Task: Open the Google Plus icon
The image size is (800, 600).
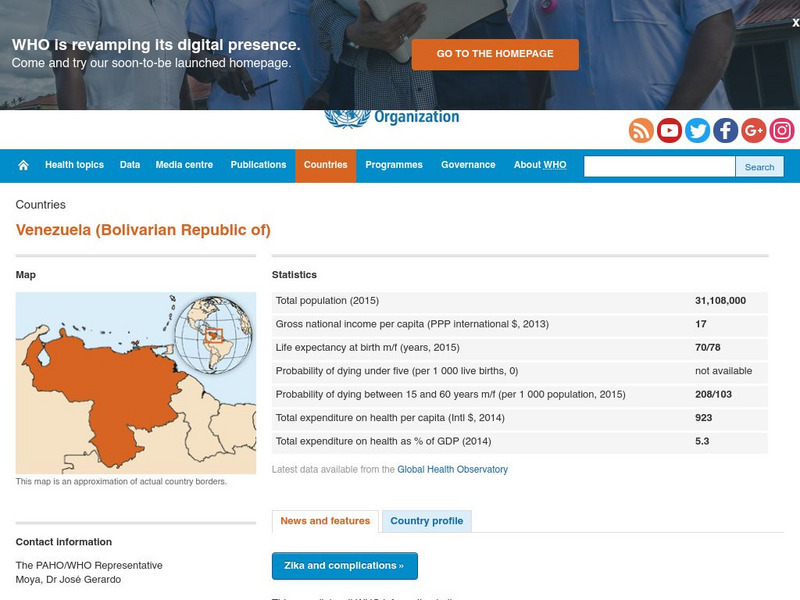Action: 754,131
